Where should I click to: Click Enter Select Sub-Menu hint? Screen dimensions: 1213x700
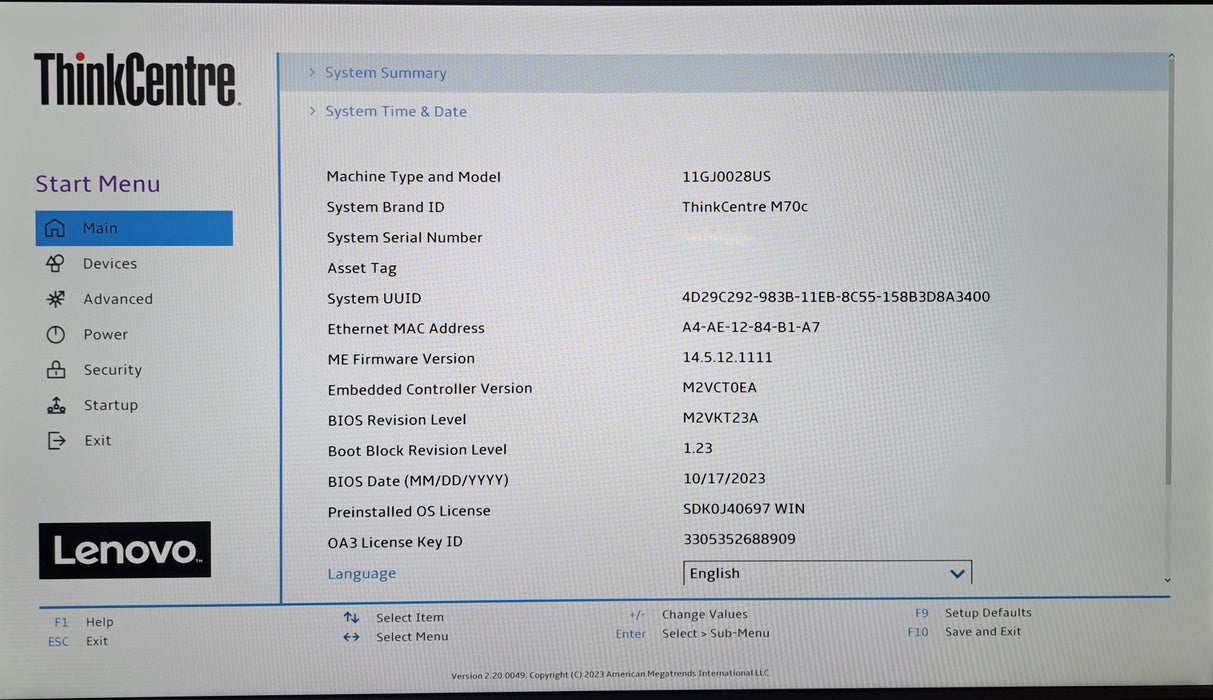click(x=692, y=634)
